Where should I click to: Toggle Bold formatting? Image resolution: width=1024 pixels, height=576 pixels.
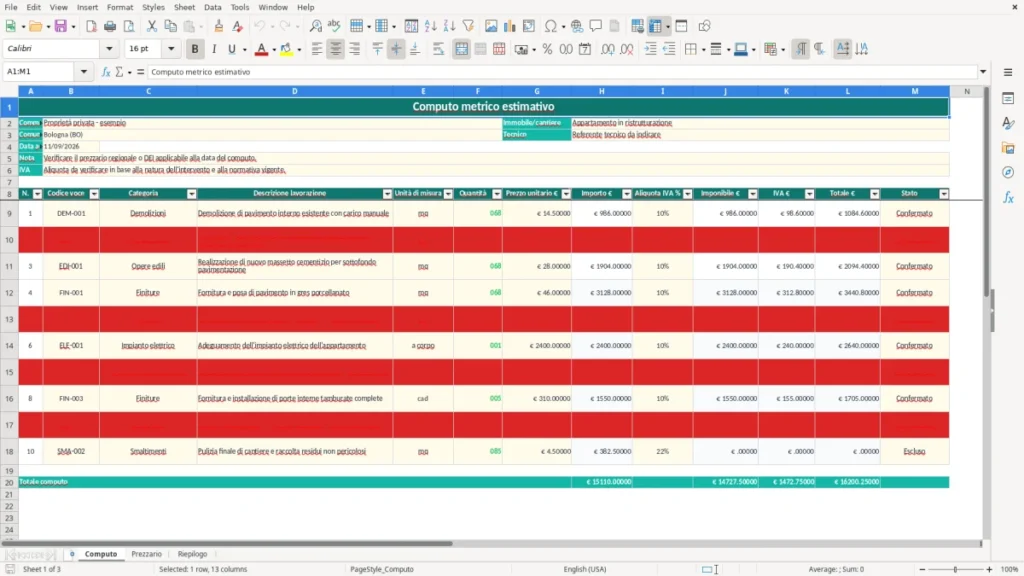(195, 49)
